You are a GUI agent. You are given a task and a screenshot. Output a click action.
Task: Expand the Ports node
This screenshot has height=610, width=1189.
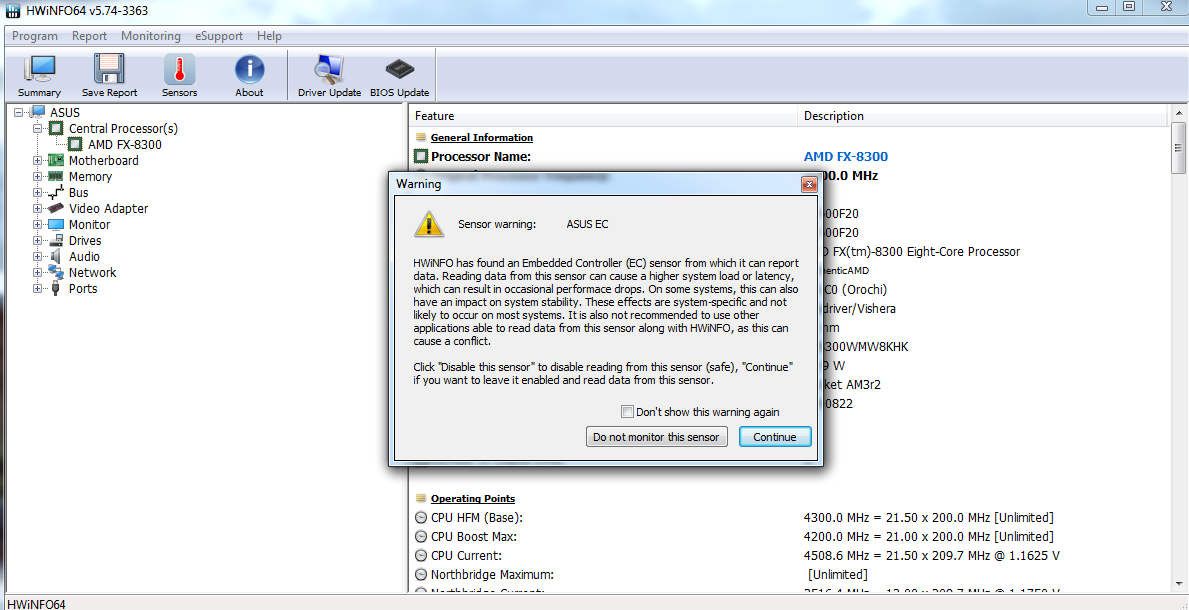coord(37,288)
